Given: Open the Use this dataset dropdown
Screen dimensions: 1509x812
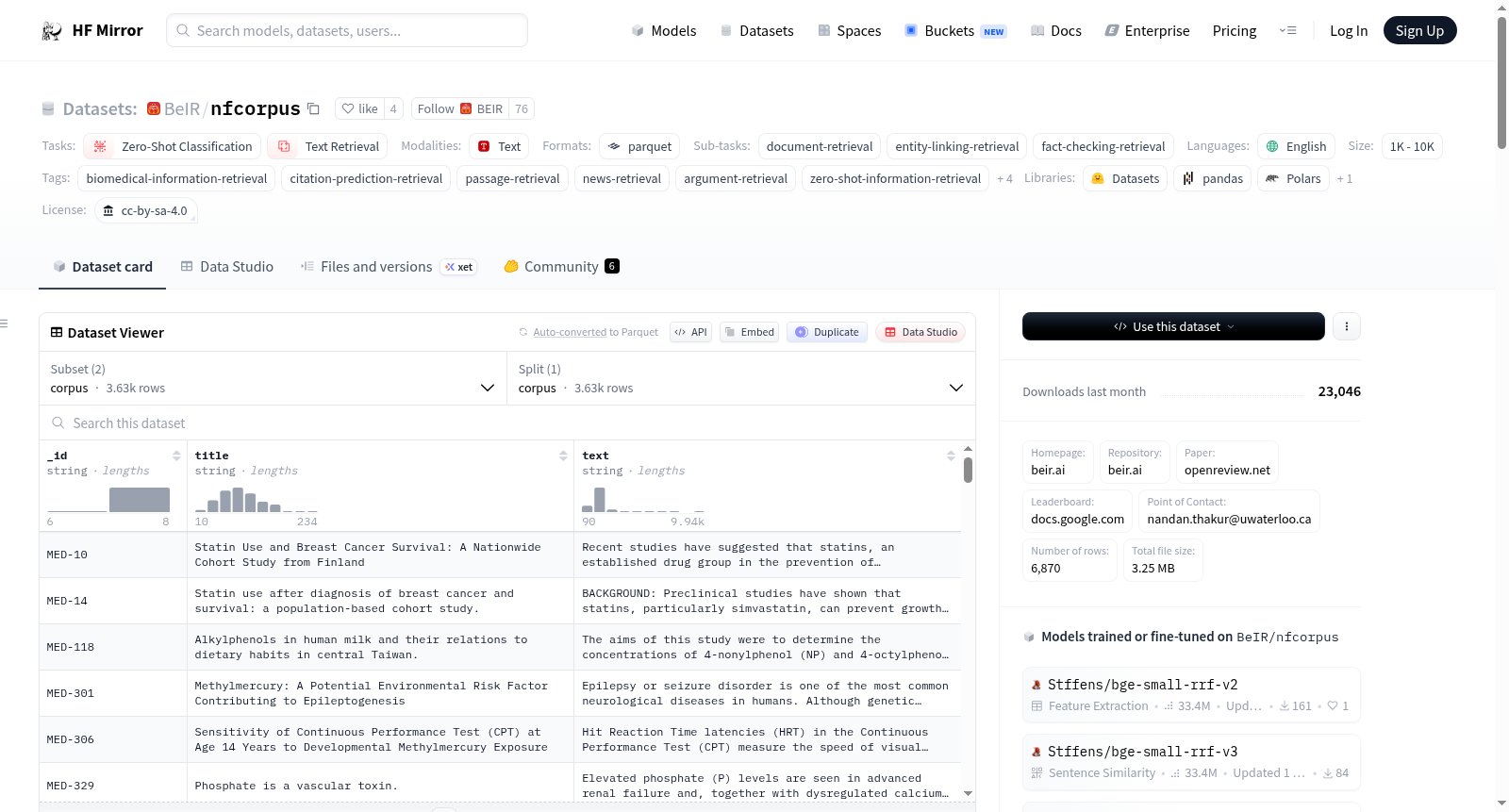Looking at the screenshot, I should click(x=1173, y=326).
